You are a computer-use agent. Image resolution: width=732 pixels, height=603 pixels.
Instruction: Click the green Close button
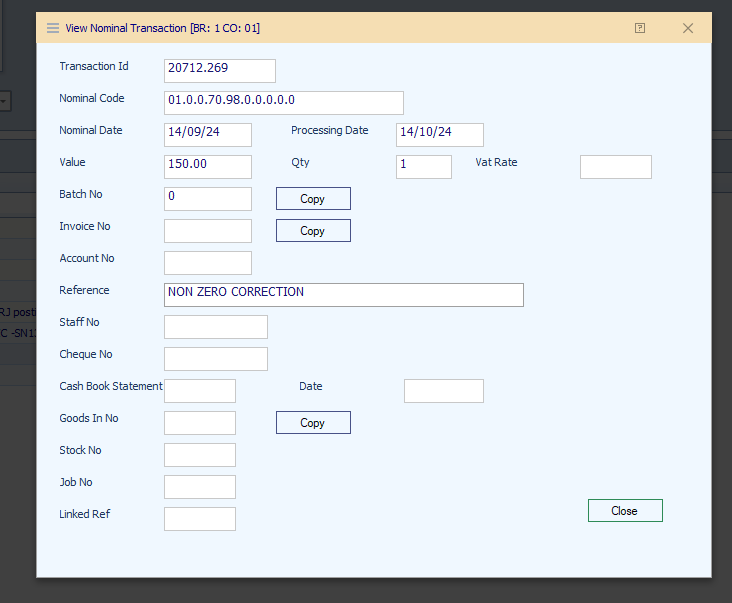pyautogui.click(x=625, y=511)
